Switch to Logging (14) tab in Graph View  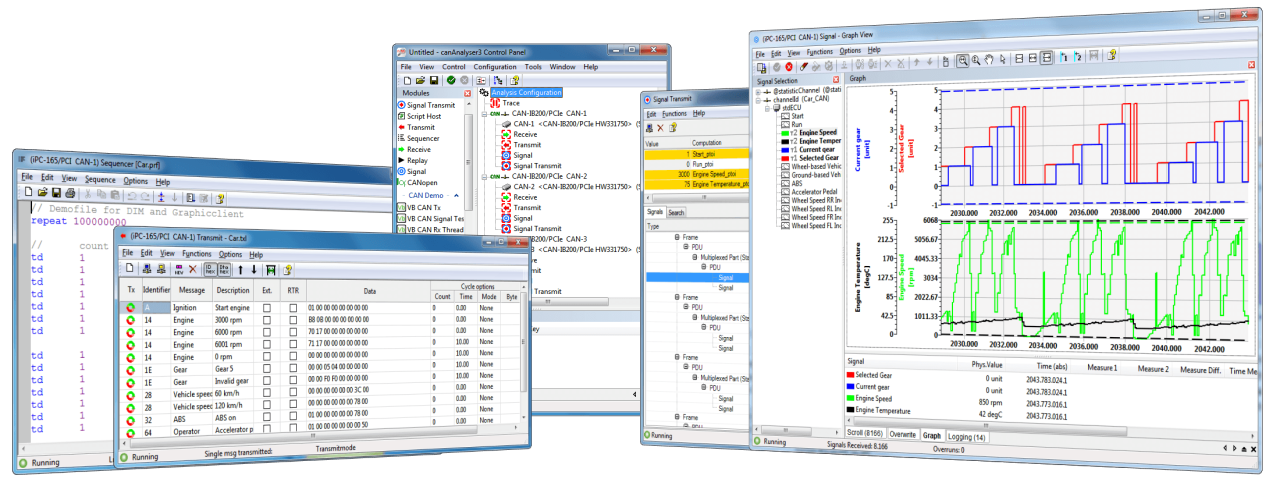tap(966, 436)
